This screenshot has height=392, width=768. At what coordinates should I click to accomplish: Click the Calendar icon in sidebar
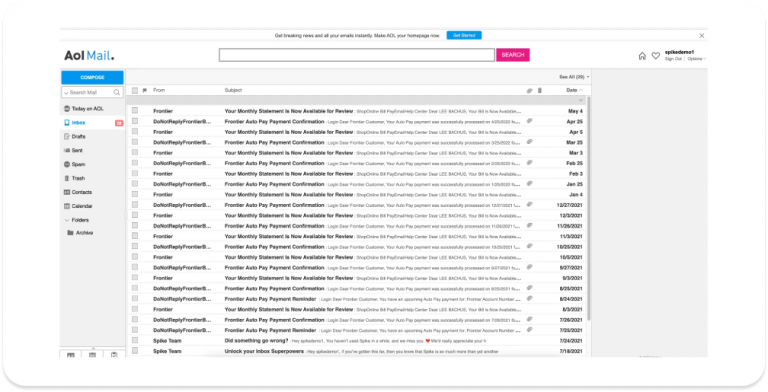pyautogui.click(x=67, y=206)
